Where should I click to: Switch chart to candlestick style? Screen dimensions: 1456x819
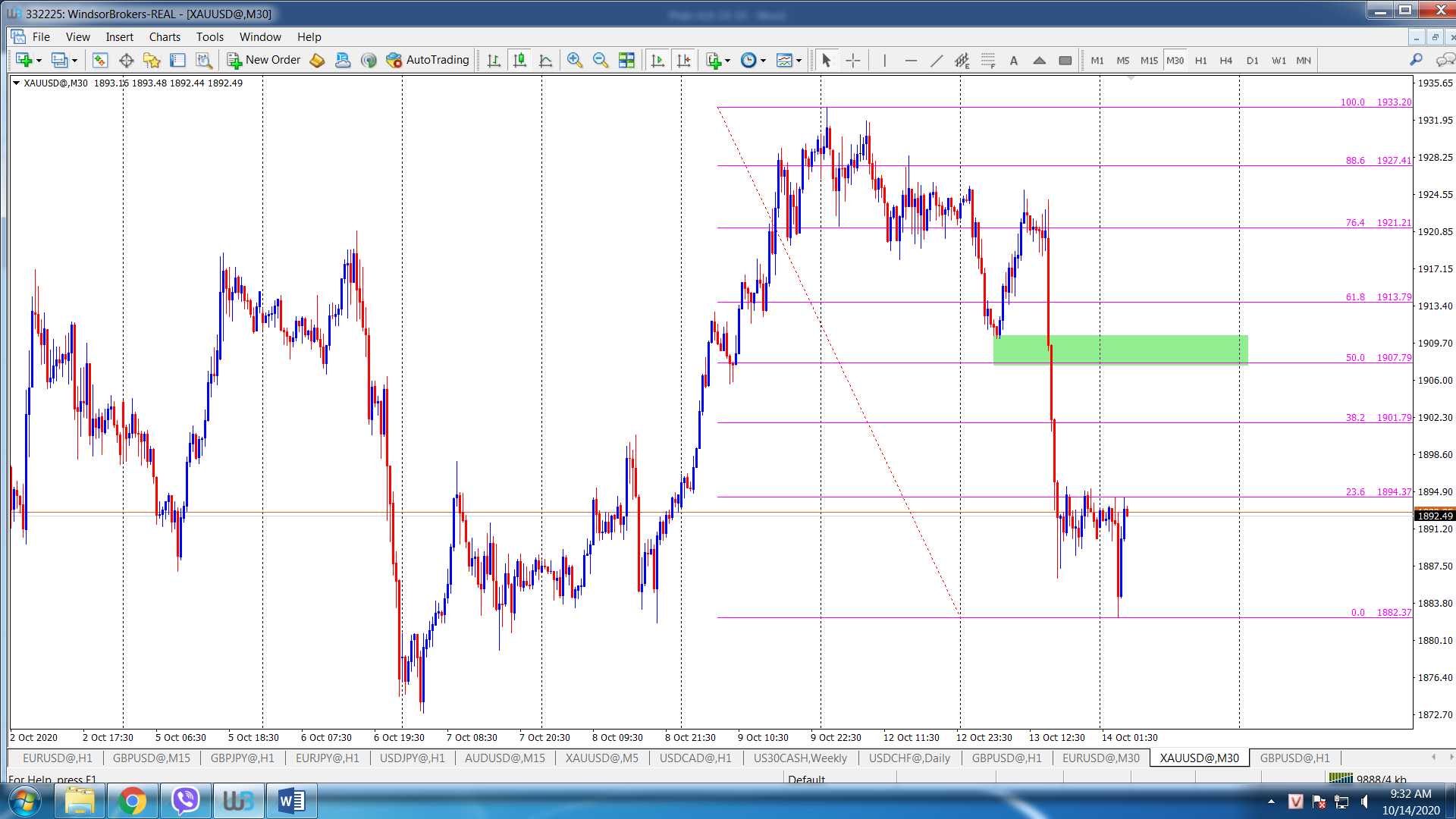tap(519, 61)
